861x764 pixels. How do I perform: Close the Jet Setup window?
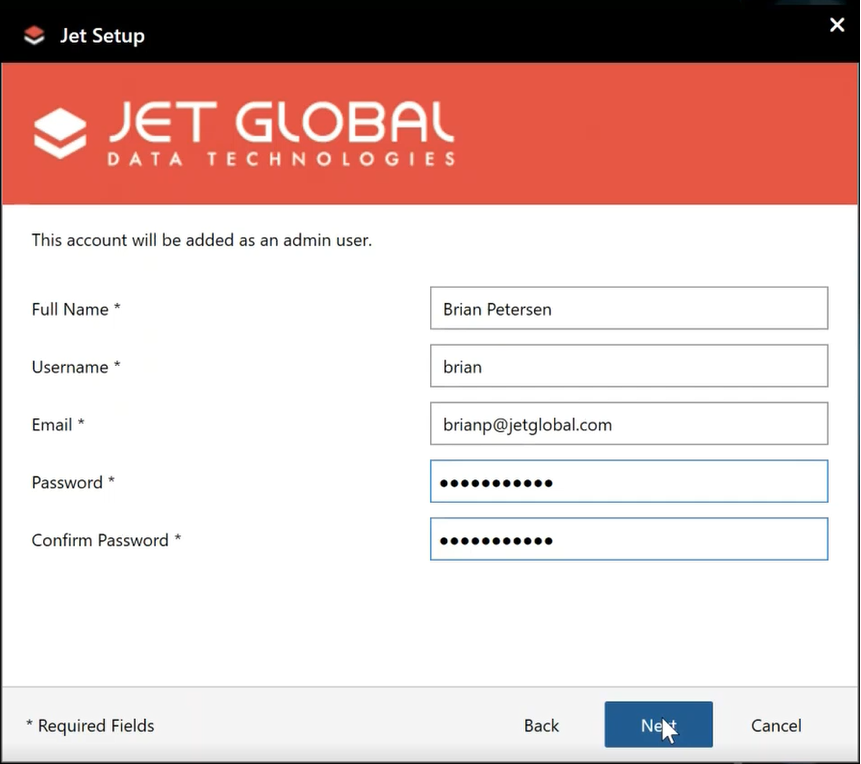[837, 25]
